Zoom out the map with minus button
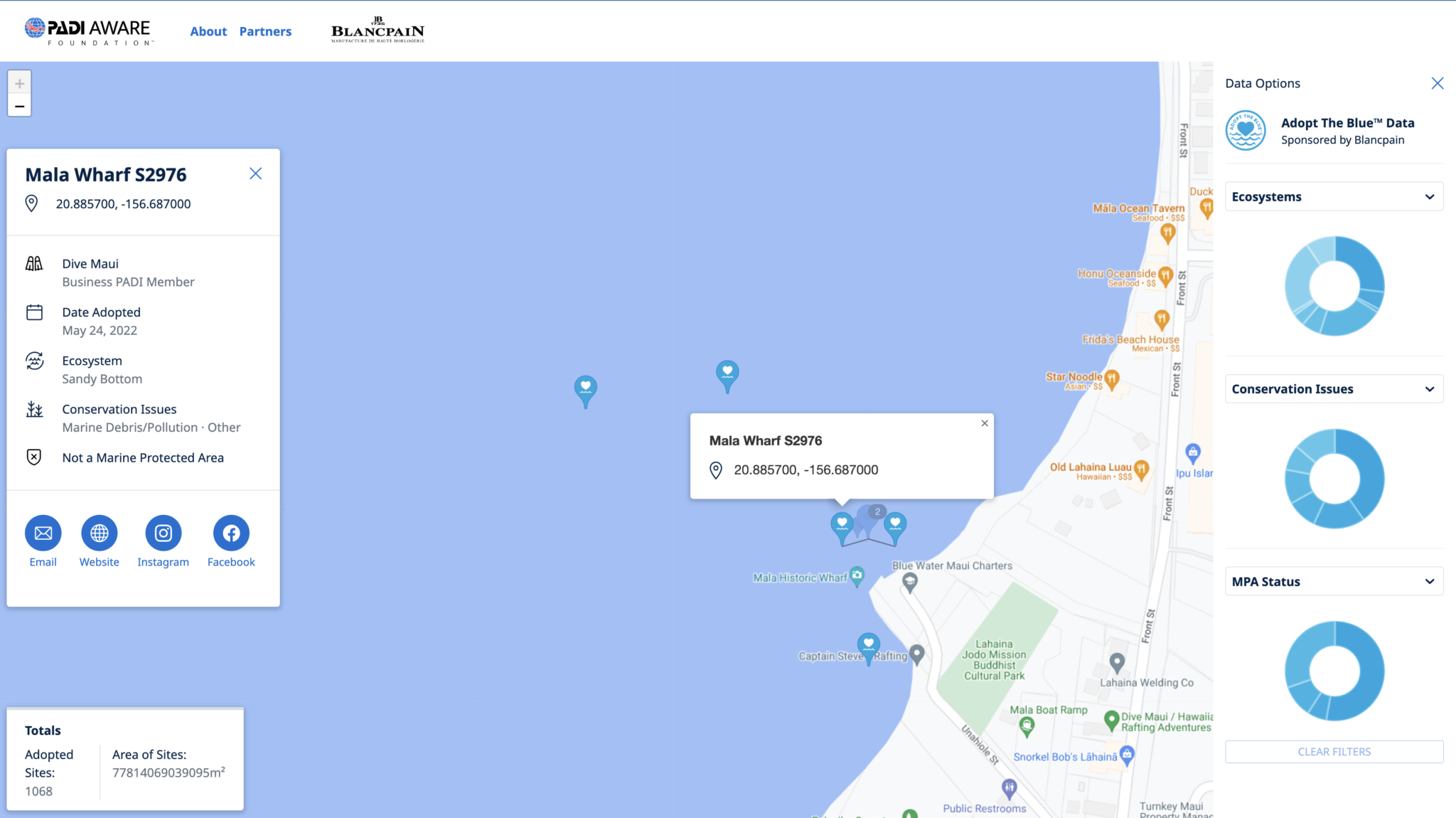Image resolution: width=1456 pixels, height=818 pixels. click(19, 106)
